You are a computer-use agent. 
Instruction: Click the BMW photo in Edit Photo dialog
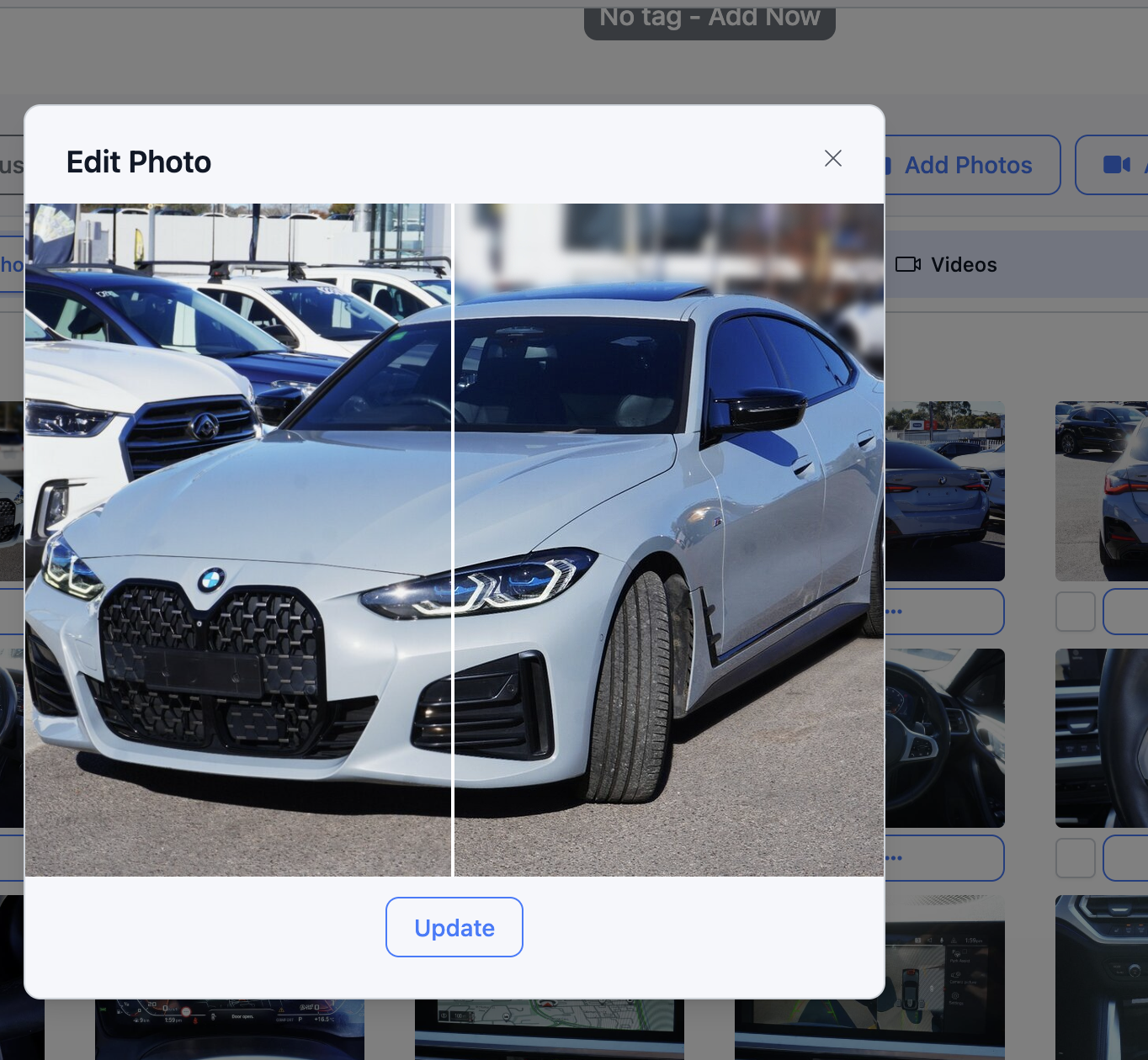point(454,540)
